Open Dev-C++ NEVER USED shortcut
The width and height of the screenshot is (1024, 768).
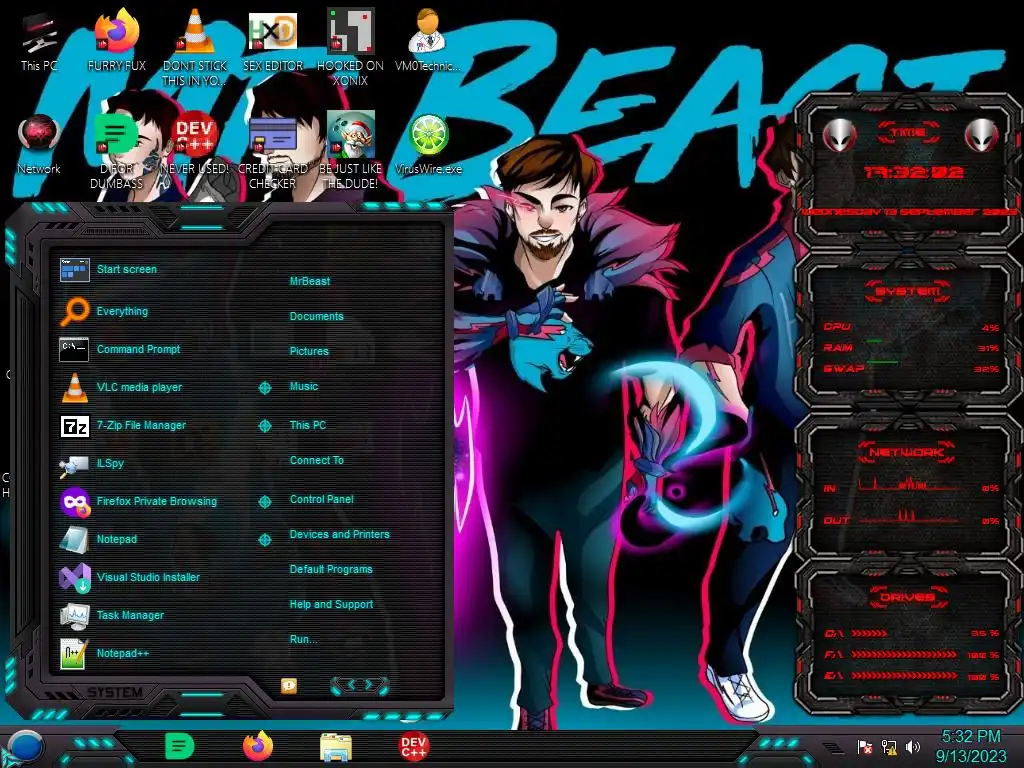click(x=195, y=145)
